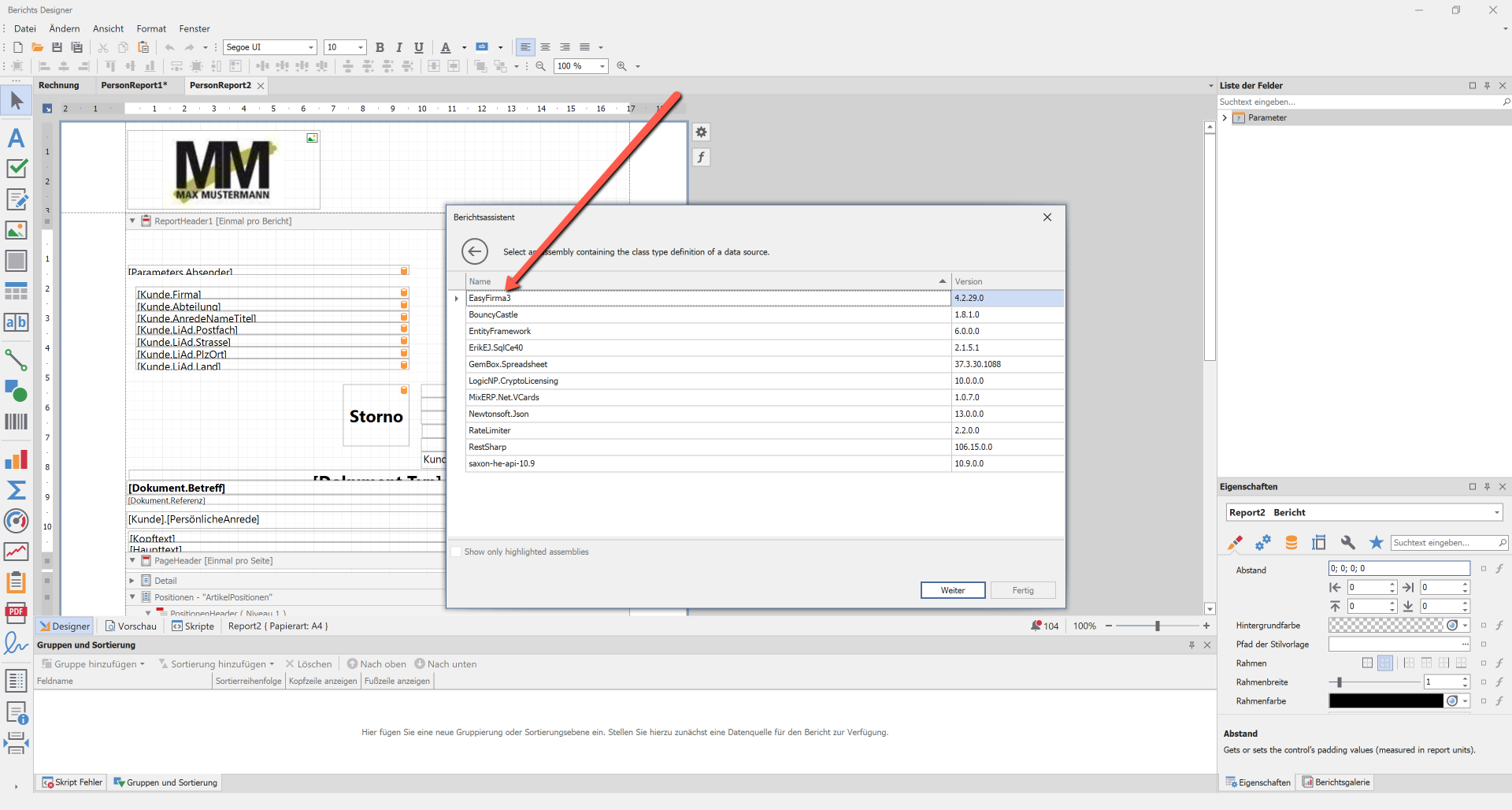Select the pointer tool in the toolbox
This screenshot has height=810, width=1512.
click(x=17, y=101)
